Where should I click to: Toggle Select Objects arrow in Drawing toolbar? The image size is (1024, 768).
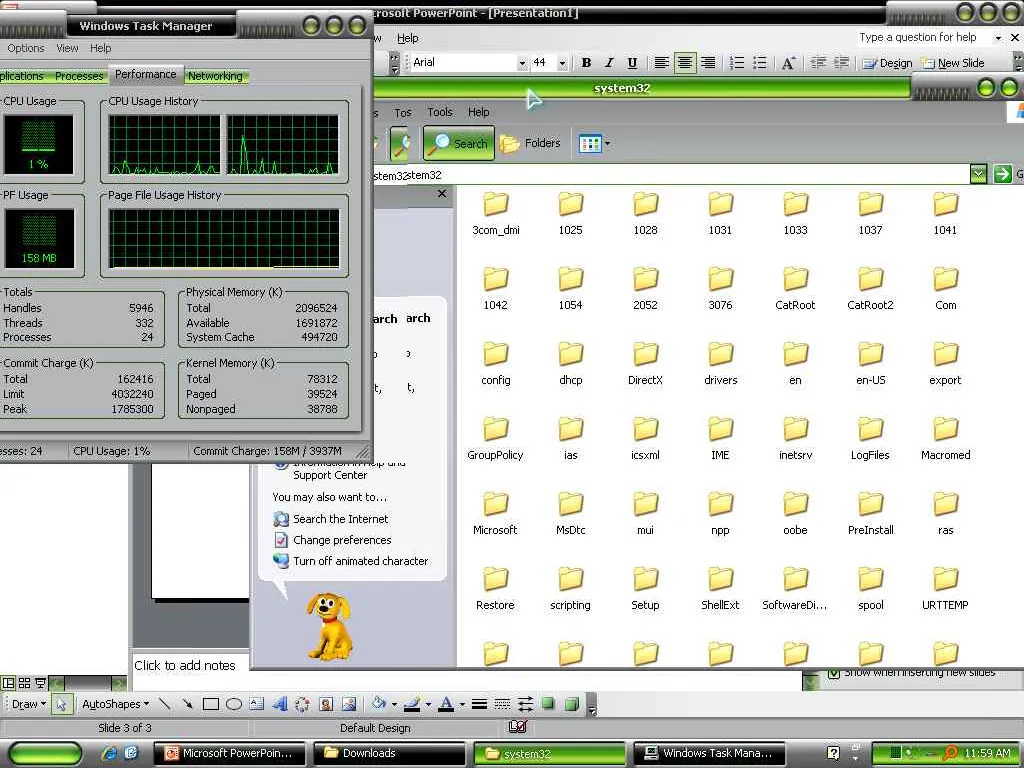(61, 704)
